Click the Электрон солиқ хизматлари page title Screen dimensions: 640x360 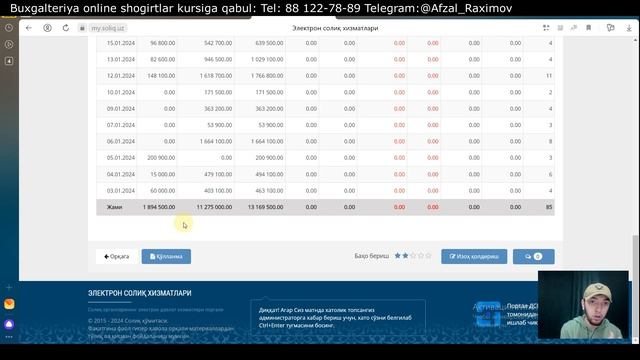pyautogui.click(x=335, y=28)
